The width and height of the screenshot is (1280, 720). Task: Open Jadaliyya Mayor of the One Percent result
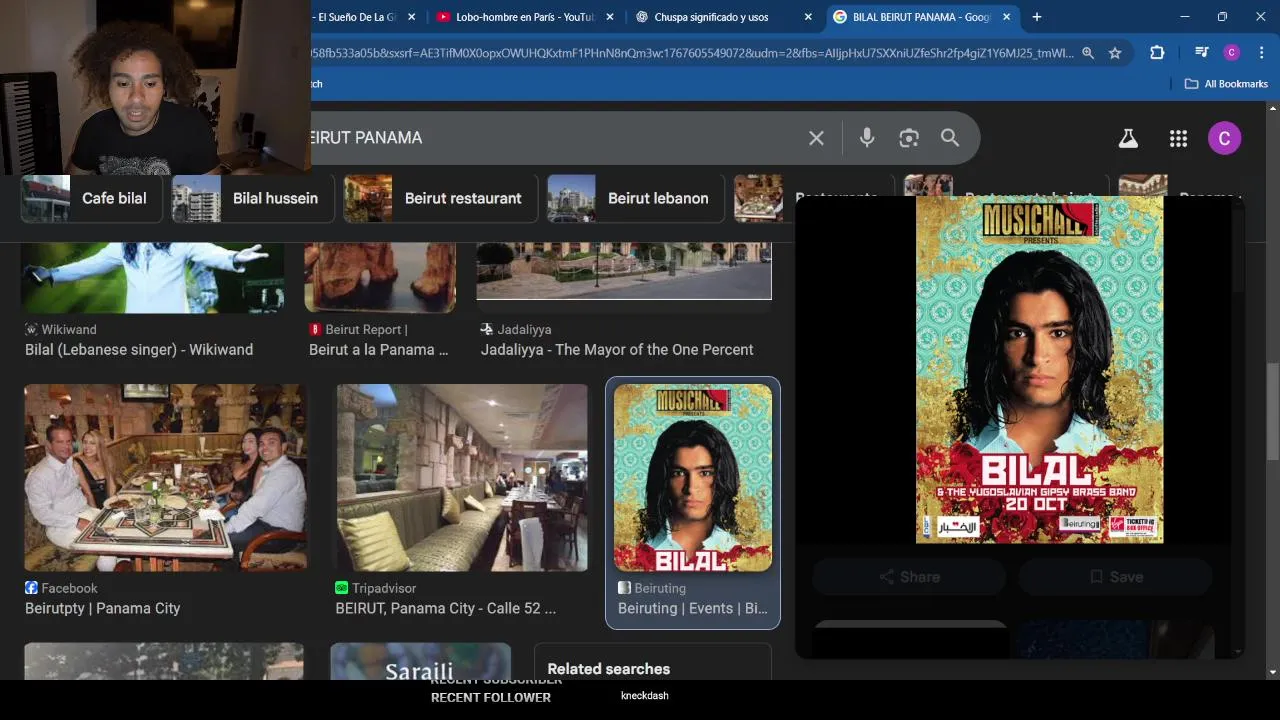point(617,349)
